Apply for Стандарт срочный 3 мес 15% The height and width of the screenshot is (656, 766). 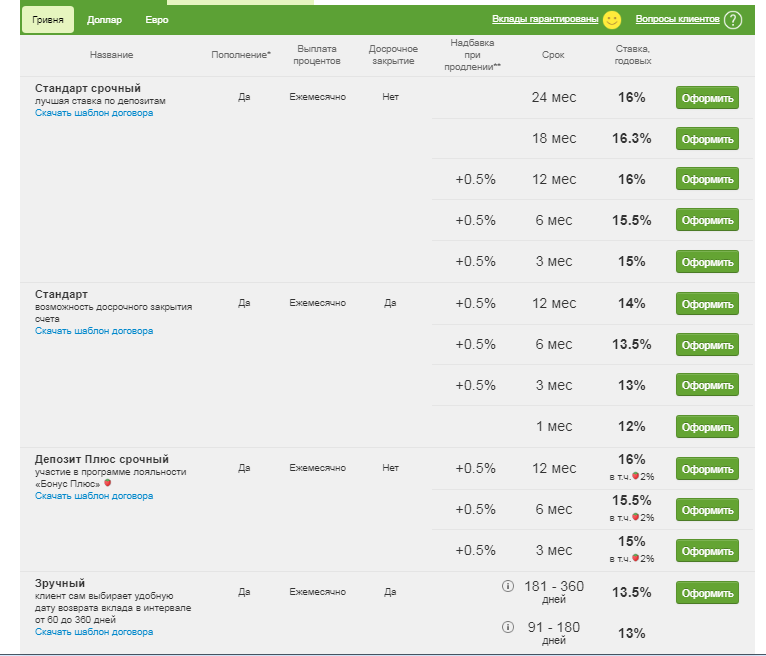point(707,262)
